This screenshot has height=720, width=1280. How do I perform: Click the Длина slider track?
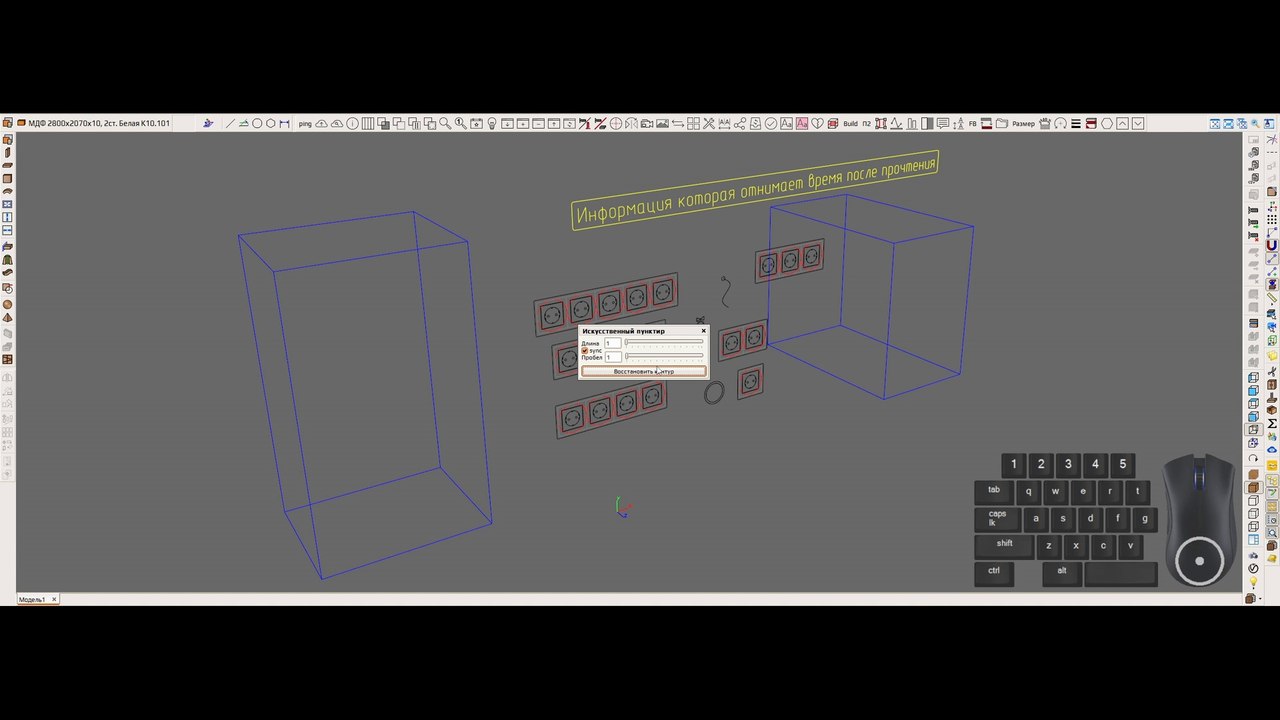coord(664,343)
